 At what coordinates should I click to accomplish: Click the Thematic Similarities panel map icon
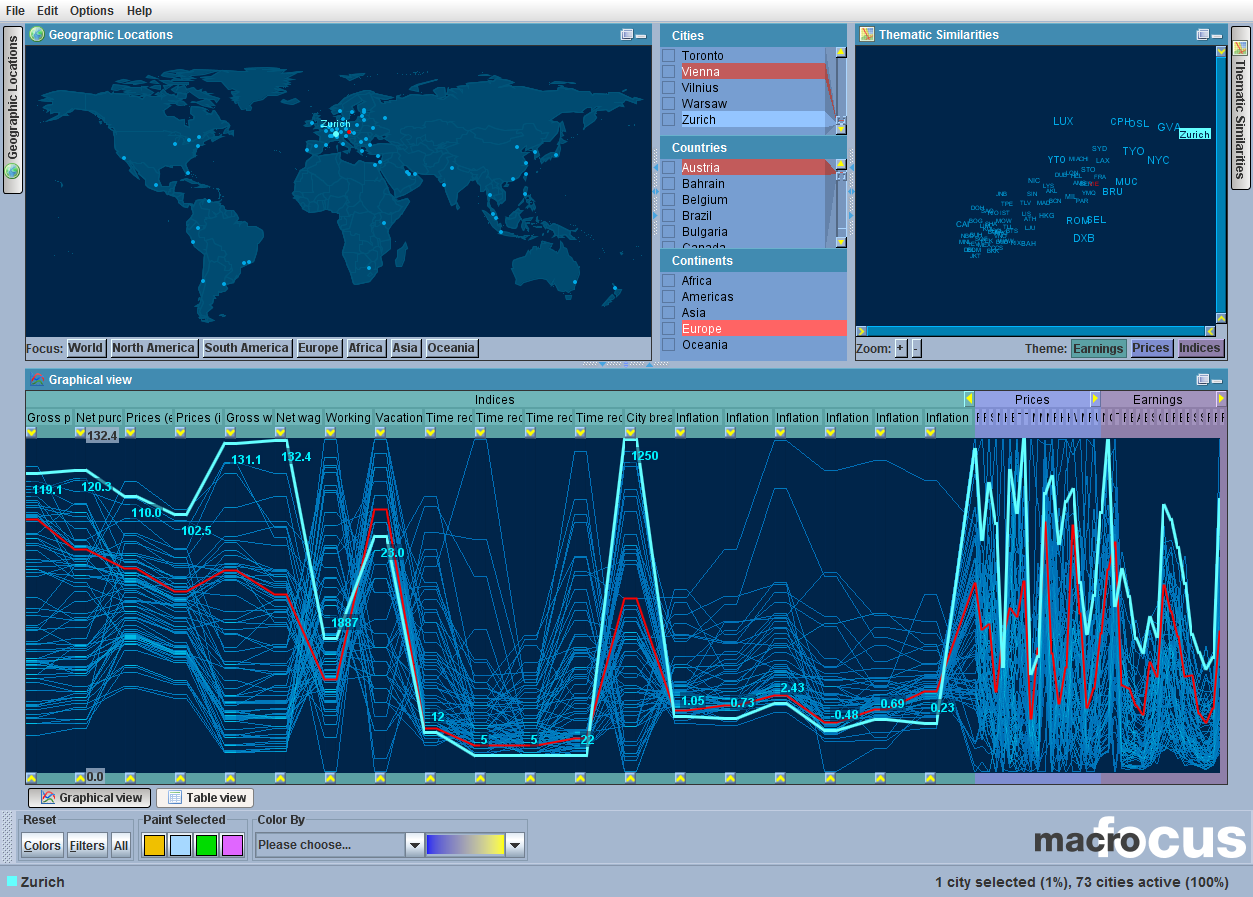868,34
